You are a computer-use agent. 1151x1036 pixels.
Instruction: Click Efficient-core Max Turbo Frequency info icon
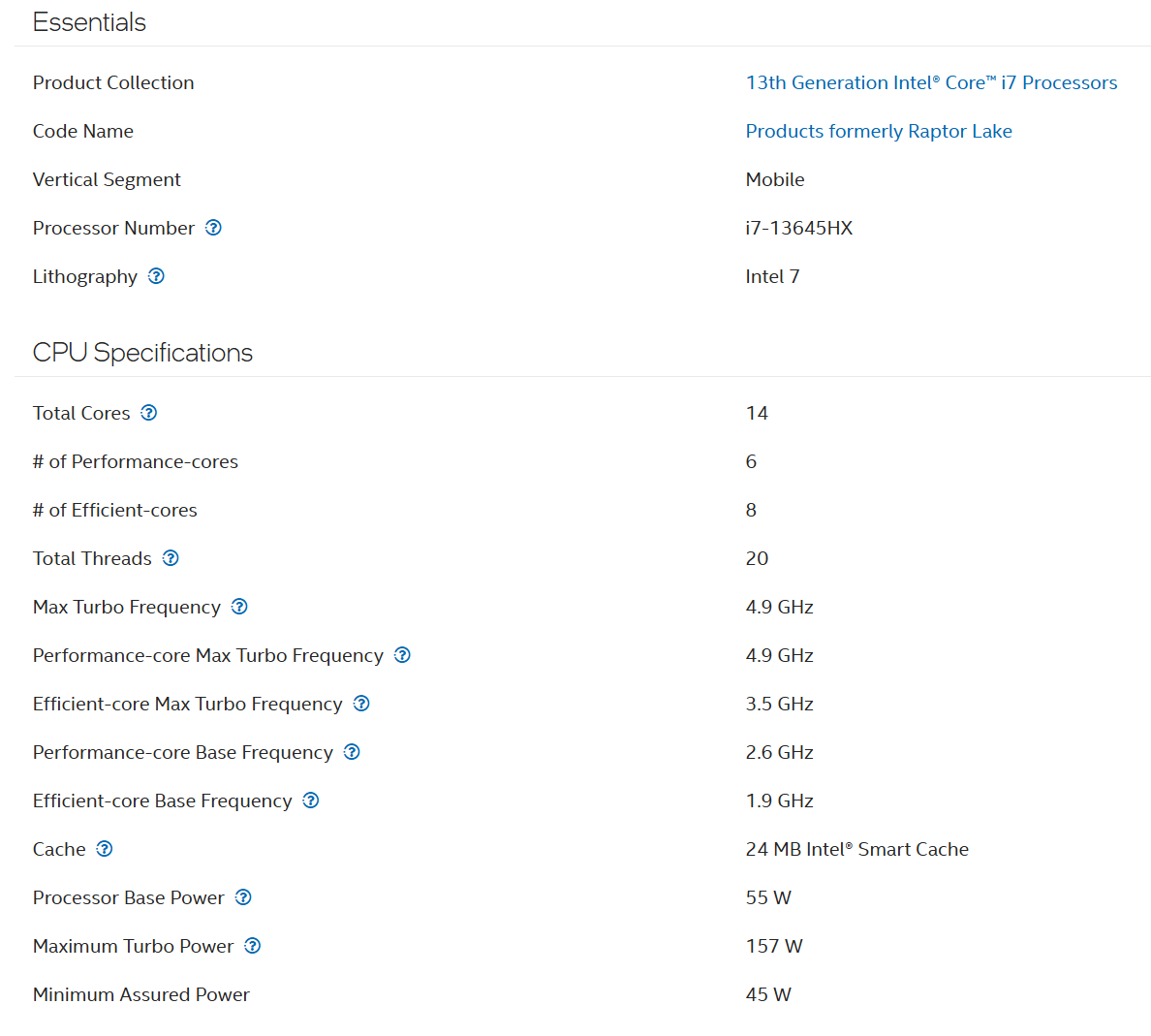click(361, 704)
